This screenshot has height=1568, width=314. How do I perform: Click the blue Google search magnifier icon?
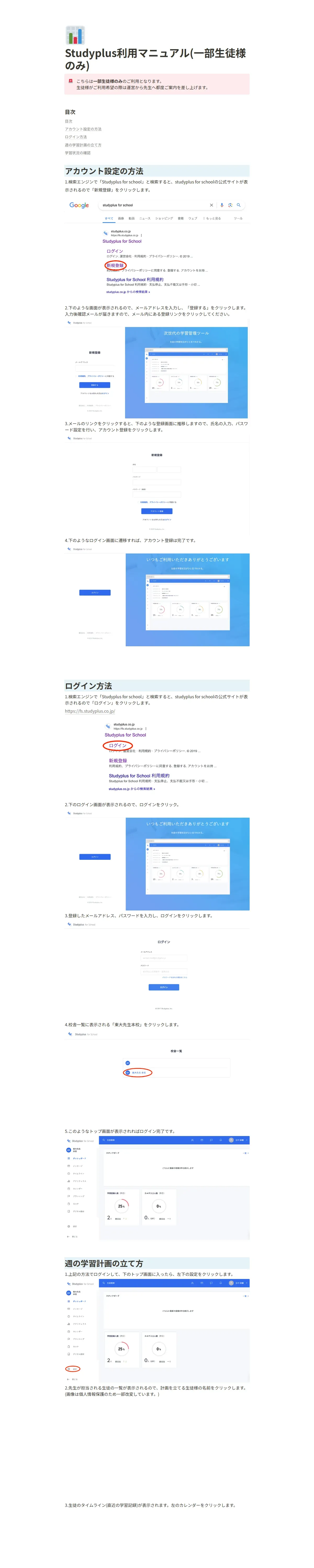click(238, 205)
